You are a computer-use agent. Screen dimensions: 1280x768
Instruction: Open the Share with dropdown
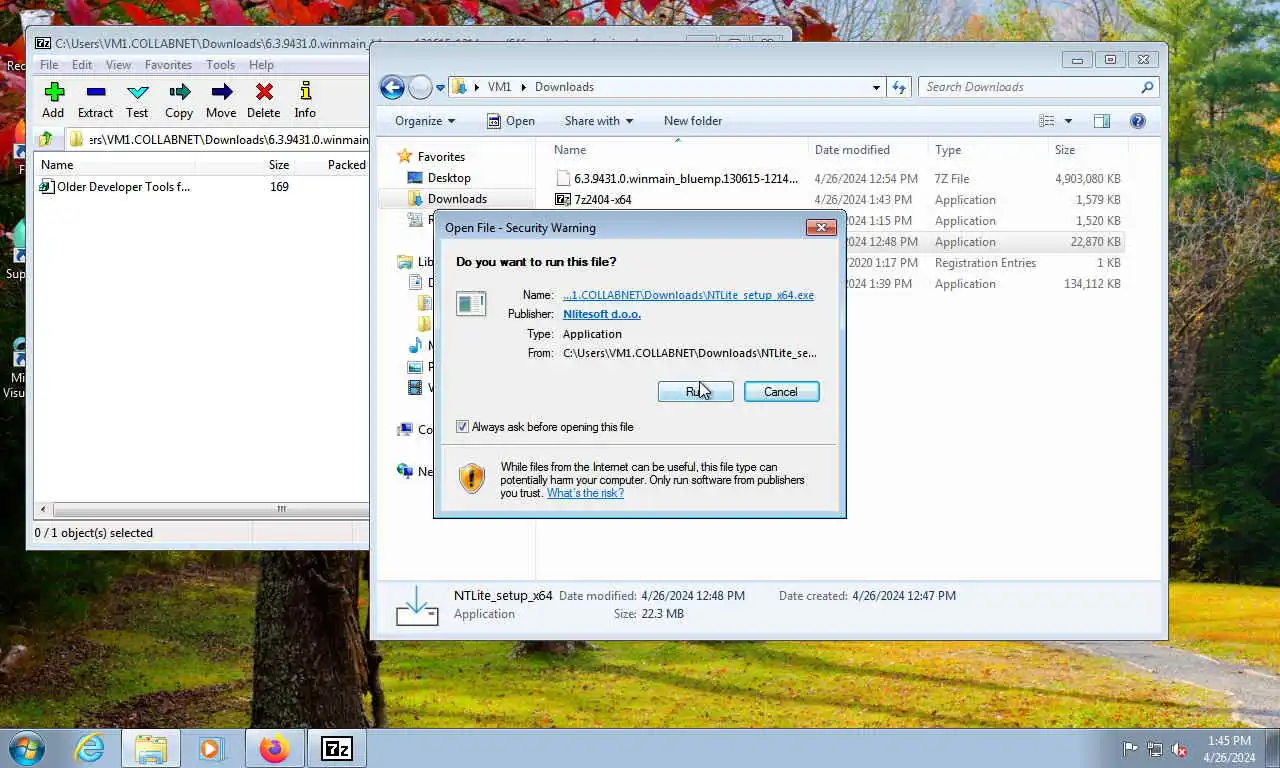[598, 121]
